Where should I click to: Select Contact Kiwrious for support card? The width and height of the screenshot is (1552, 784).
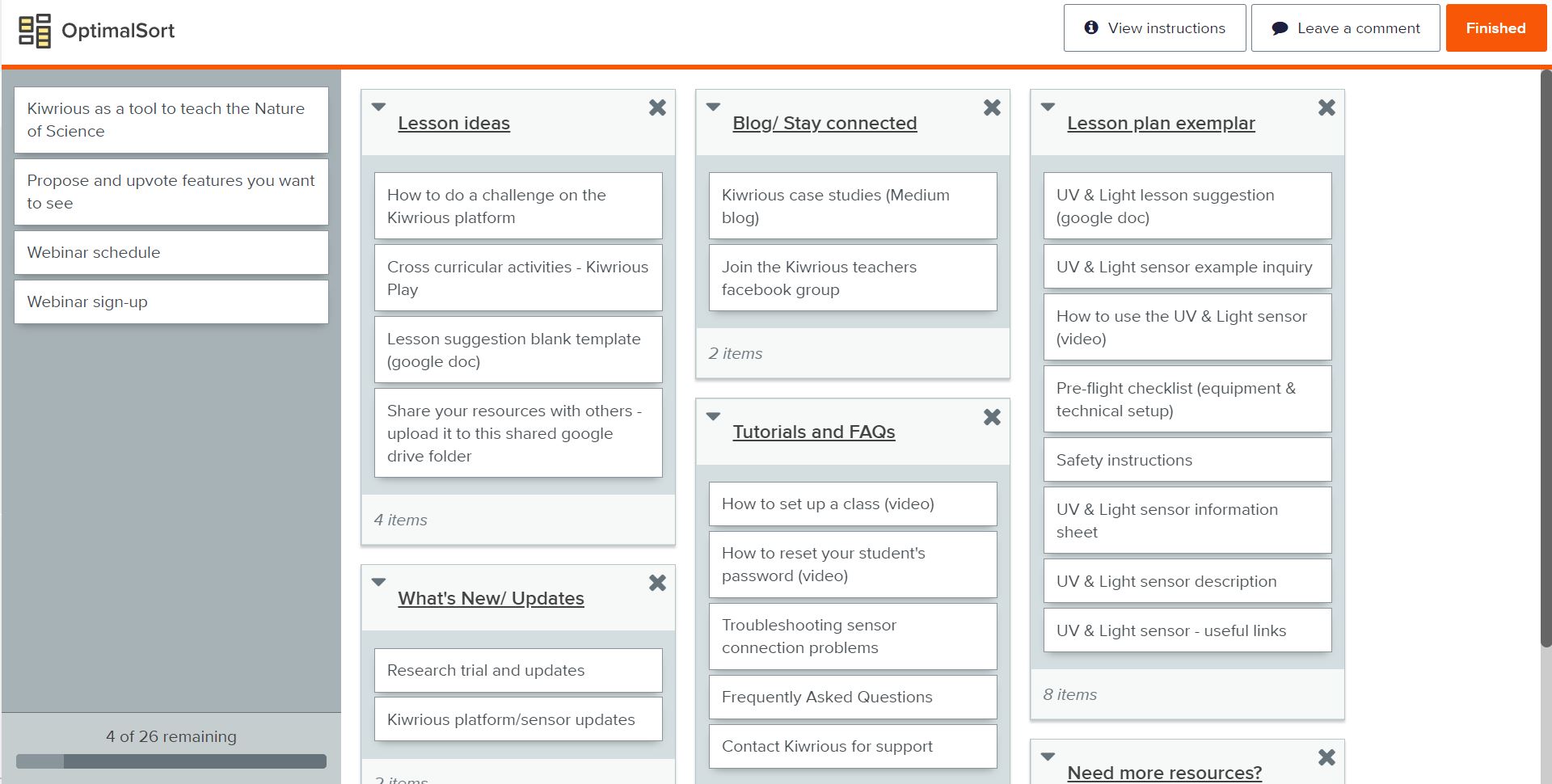853,746
